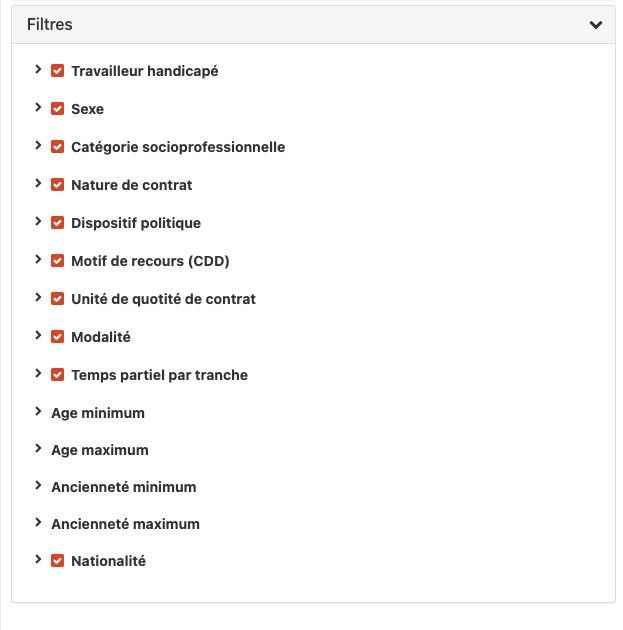Expand the Sexe filter chevron
The height and width of the screenshot is (630, 623).
38,107
